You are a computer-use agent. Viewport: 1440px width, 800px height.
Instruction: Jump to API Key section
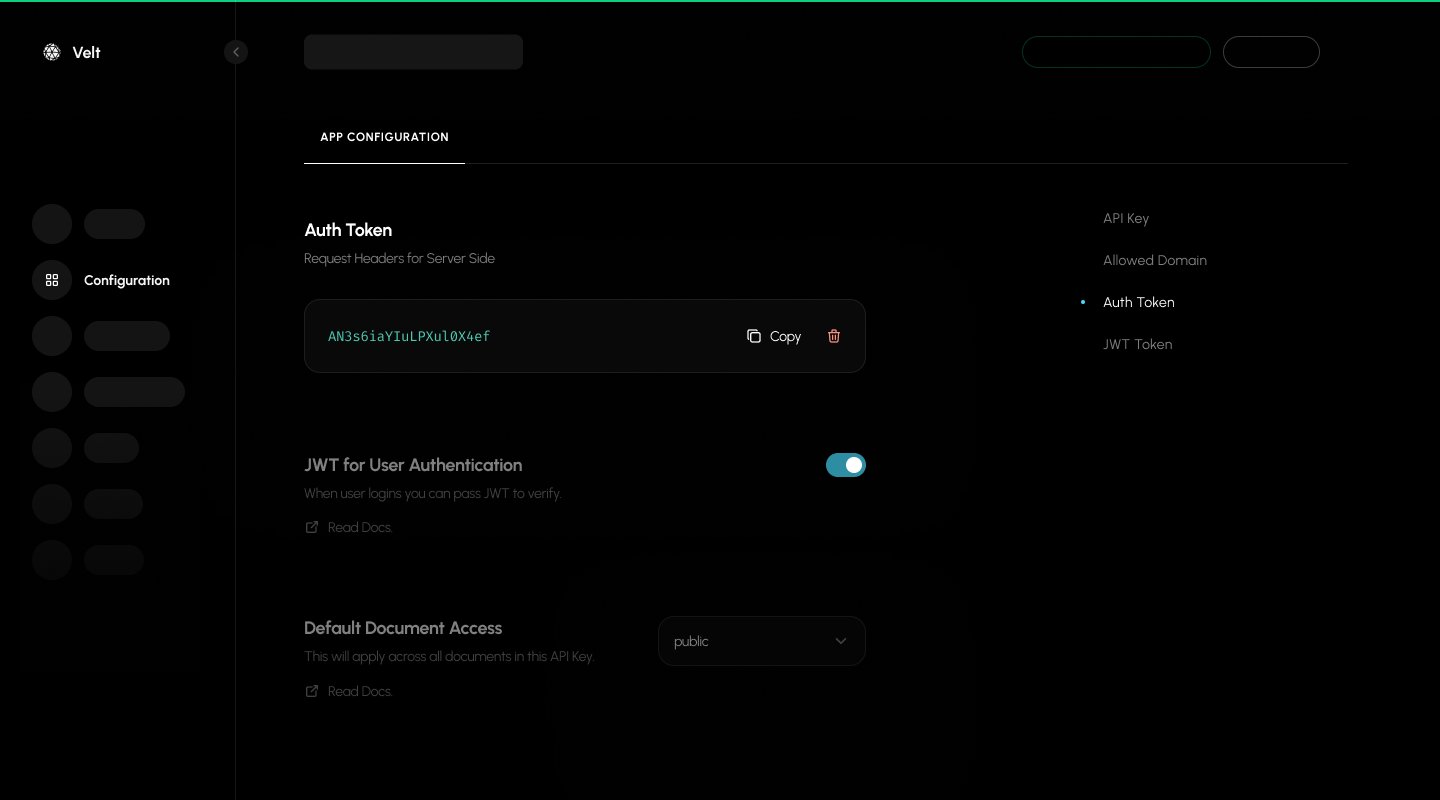(x=1126, y=218)
